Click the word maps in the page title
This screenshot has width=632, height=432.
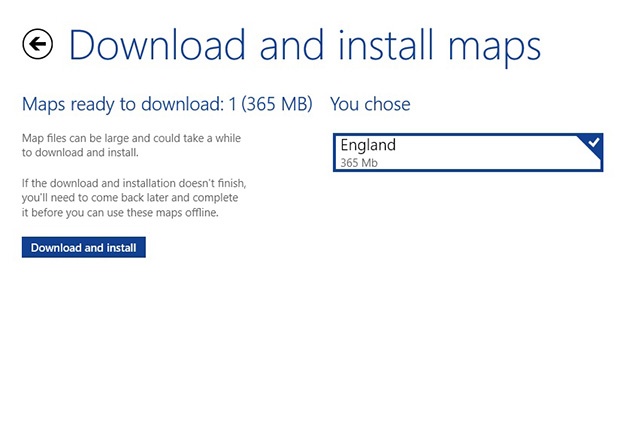(x=494, y=50)
